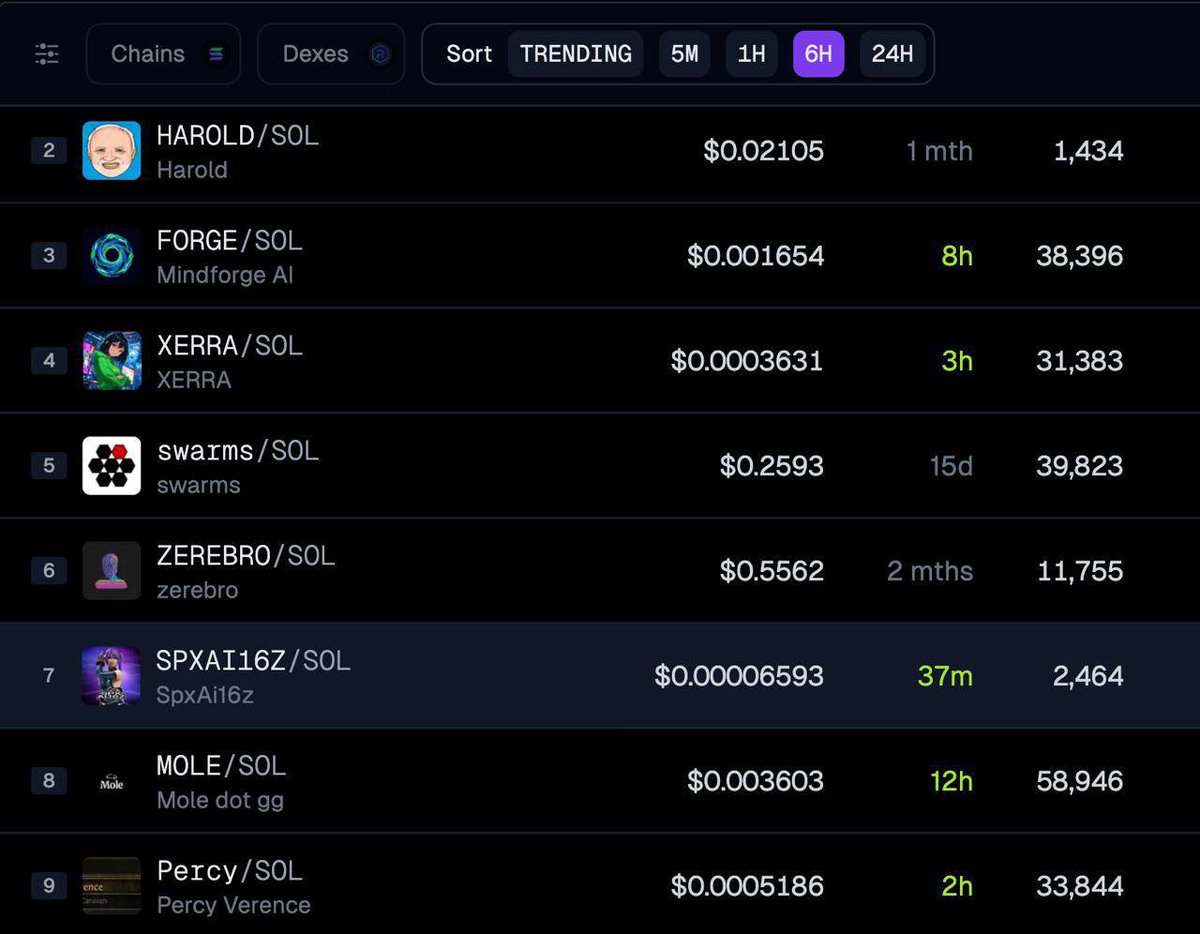
Task: Click rank badge number 3
Action: point(49,256)
